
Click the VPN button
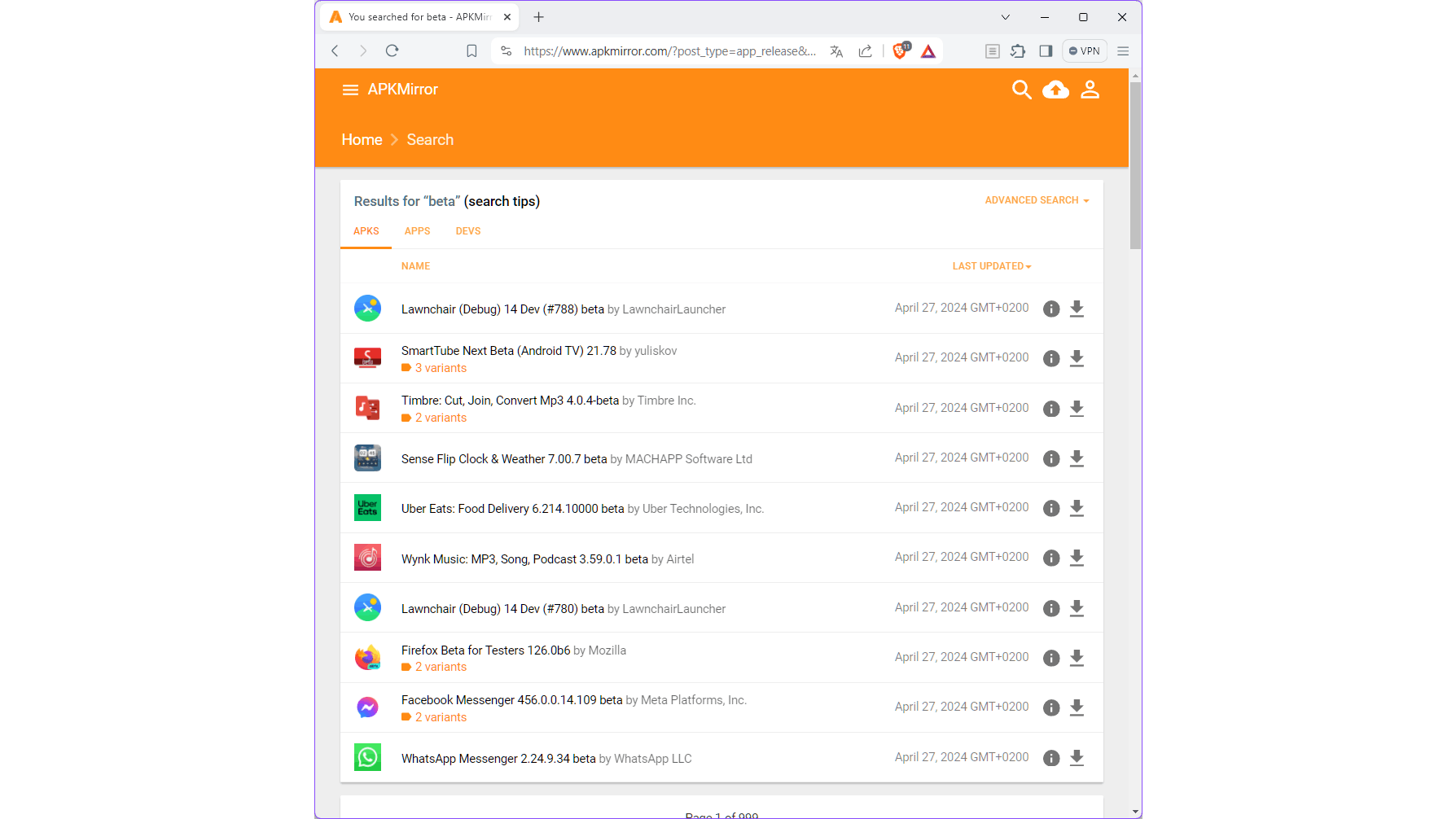1085,51
